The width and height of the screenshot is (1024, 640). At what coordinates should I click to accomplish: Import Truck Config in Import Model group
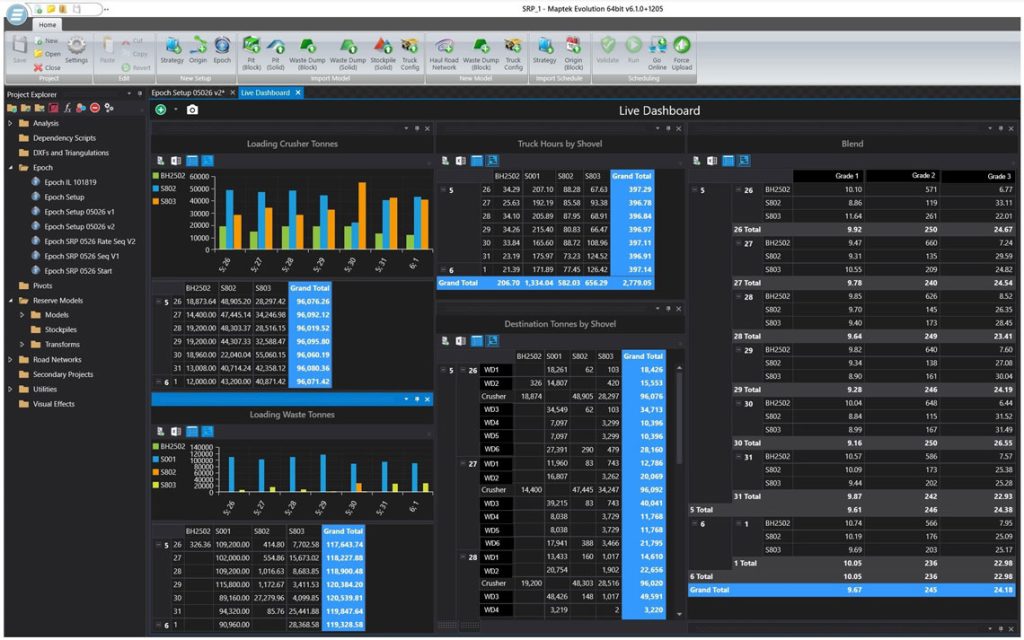coord(409,54)
